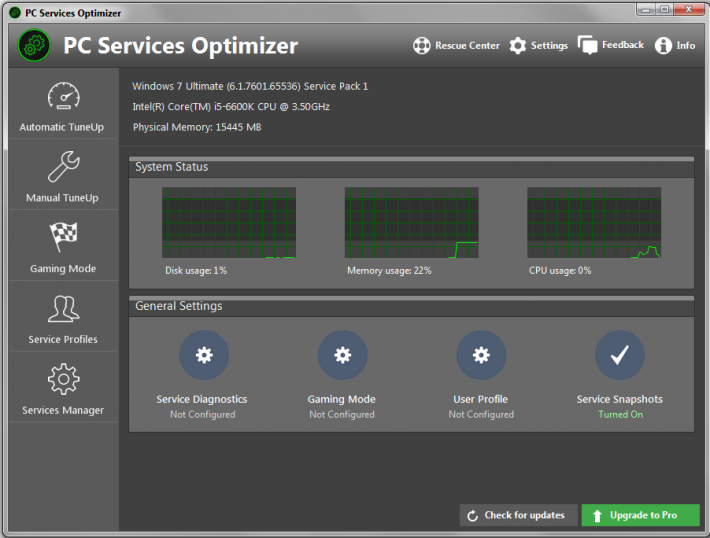
Task: Click the Service Snapshots label
Action: (x=619, y=399)
